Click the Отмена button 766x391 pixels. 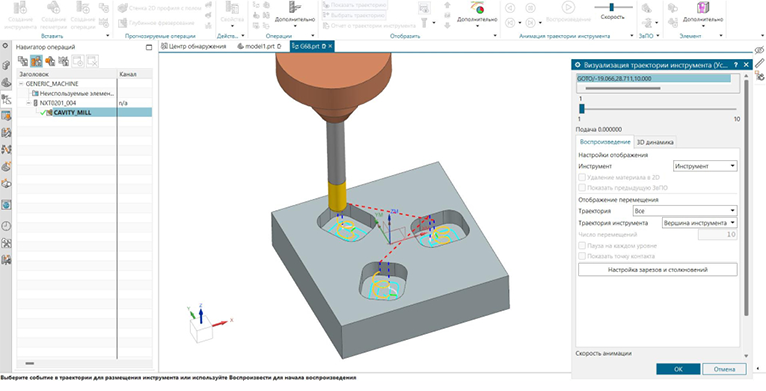click(724, 369)
